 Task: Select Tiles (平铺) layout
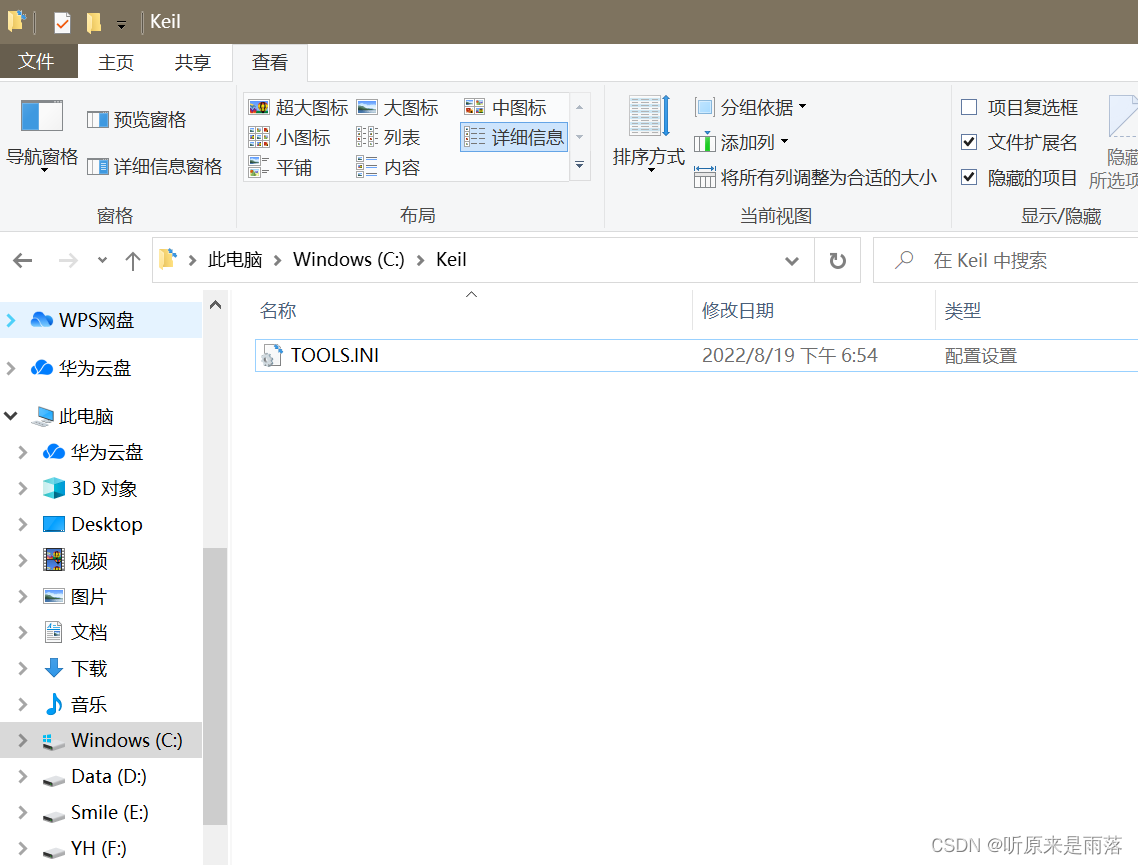(x=280, y=168)
